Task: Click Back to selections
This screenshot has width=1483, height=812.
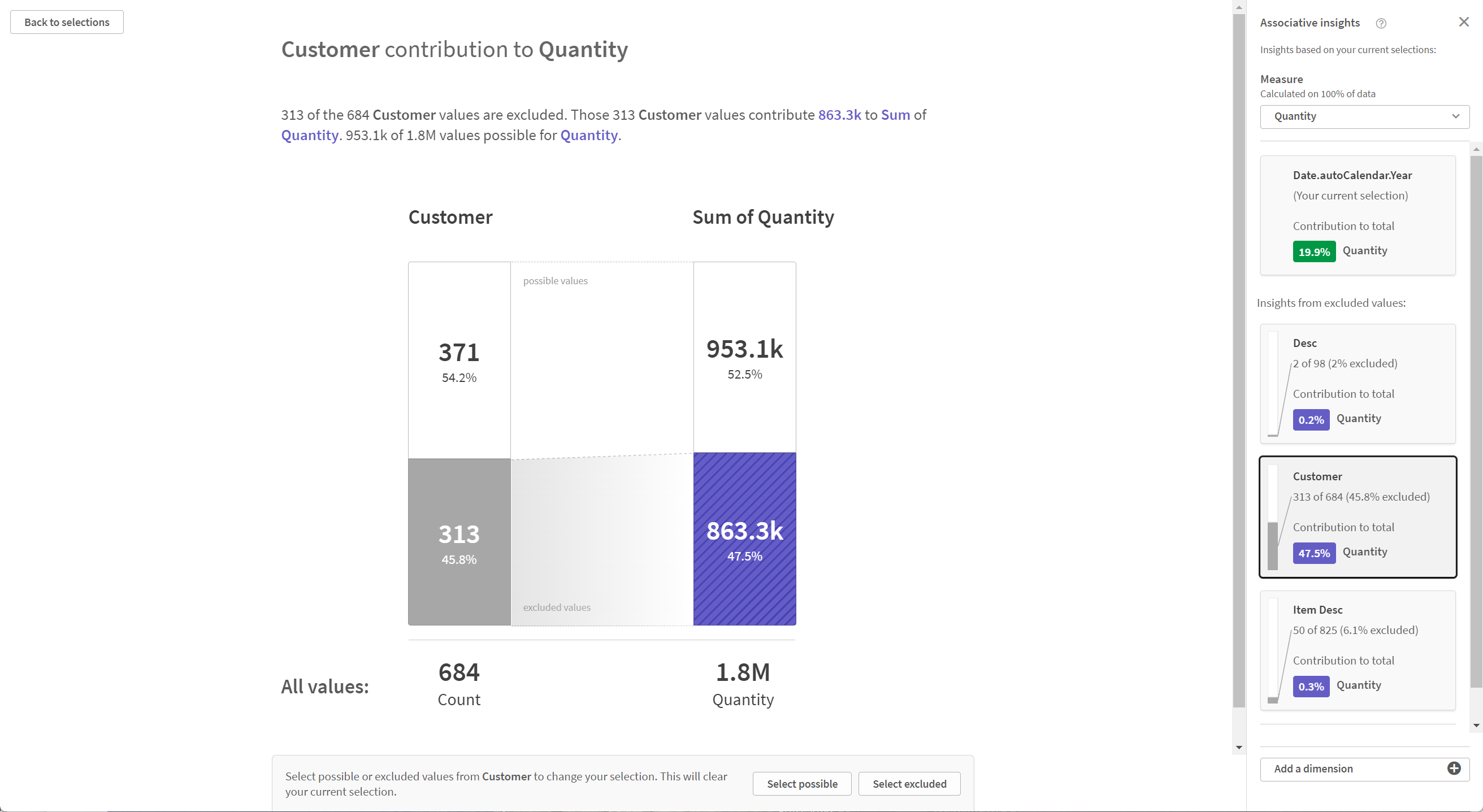Action: [x=66, y=22]
